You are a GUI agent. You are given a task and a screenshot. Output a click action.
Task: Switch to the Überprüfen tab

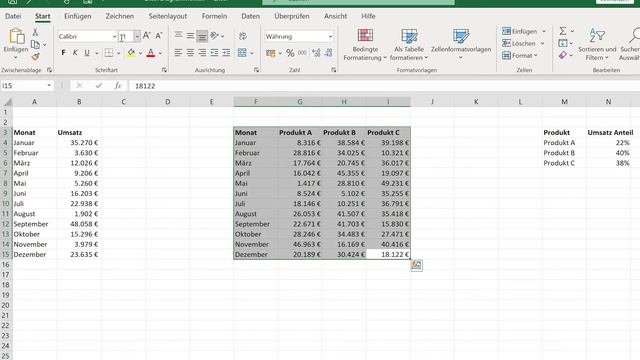292,16
